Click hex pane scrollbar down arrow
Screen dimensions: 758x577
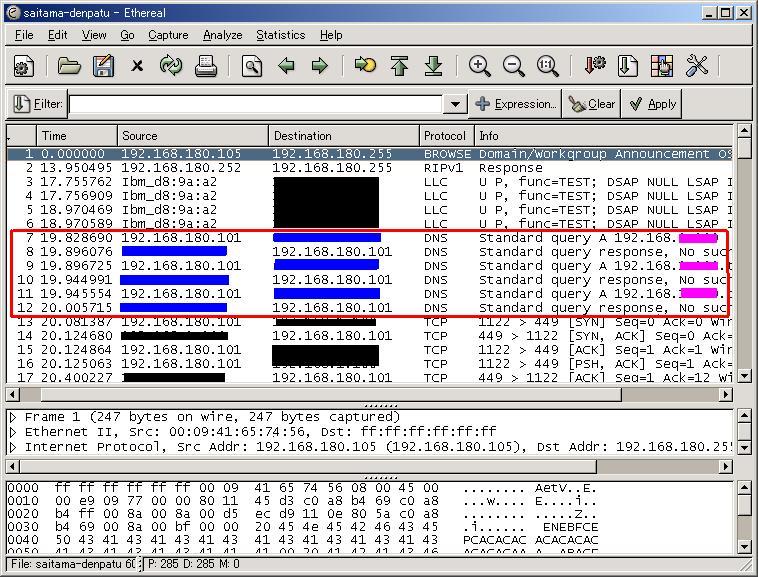tap(744, 547)
